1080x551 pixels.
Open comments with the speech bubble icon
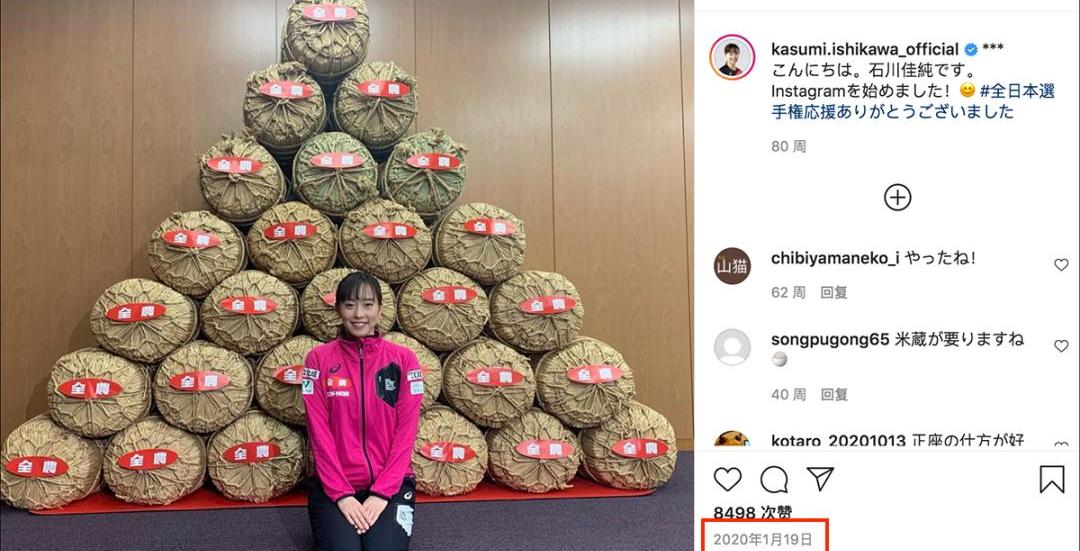pyautogui.click(x=774, y=479)
